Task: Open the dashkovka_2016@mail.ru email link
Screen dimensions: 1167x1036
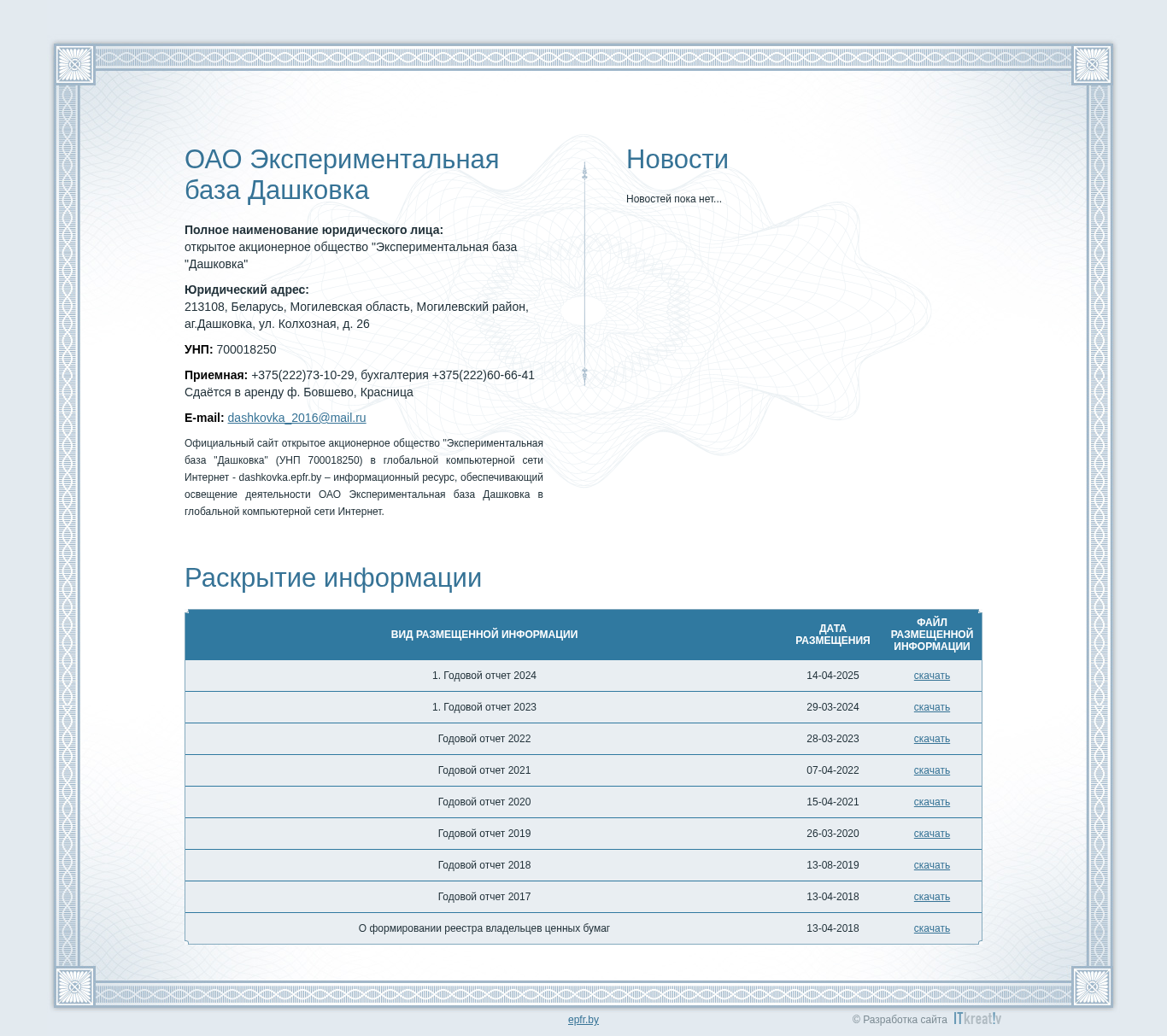Action: tap(296, 418)
